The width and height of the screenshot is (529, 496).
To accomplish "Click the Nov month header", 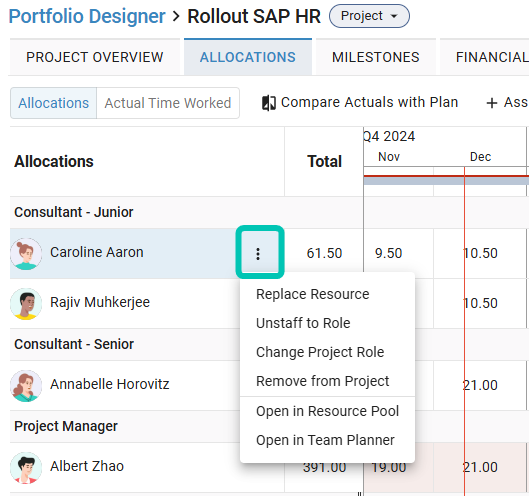I will [x=389, y=157].
